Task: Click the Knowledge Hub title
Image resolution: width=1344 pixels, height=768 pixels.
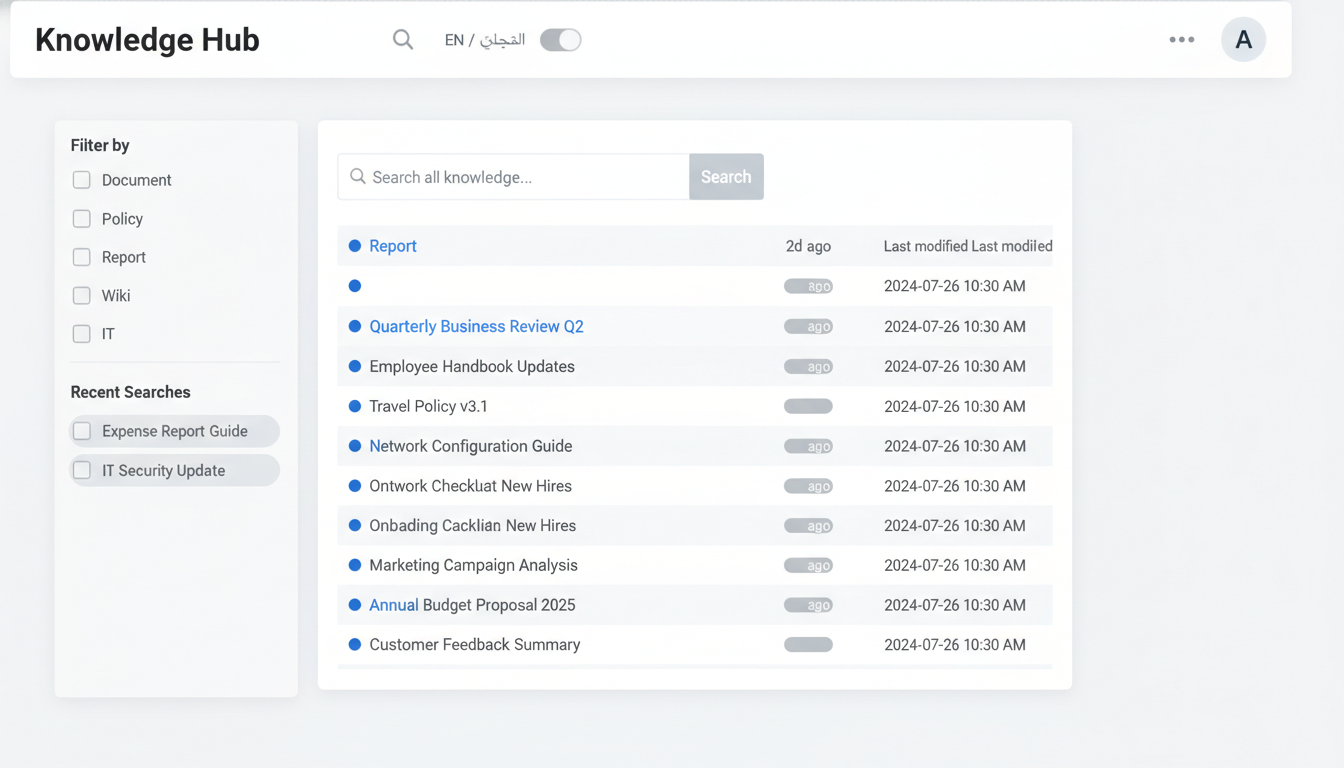Action: 147,40
